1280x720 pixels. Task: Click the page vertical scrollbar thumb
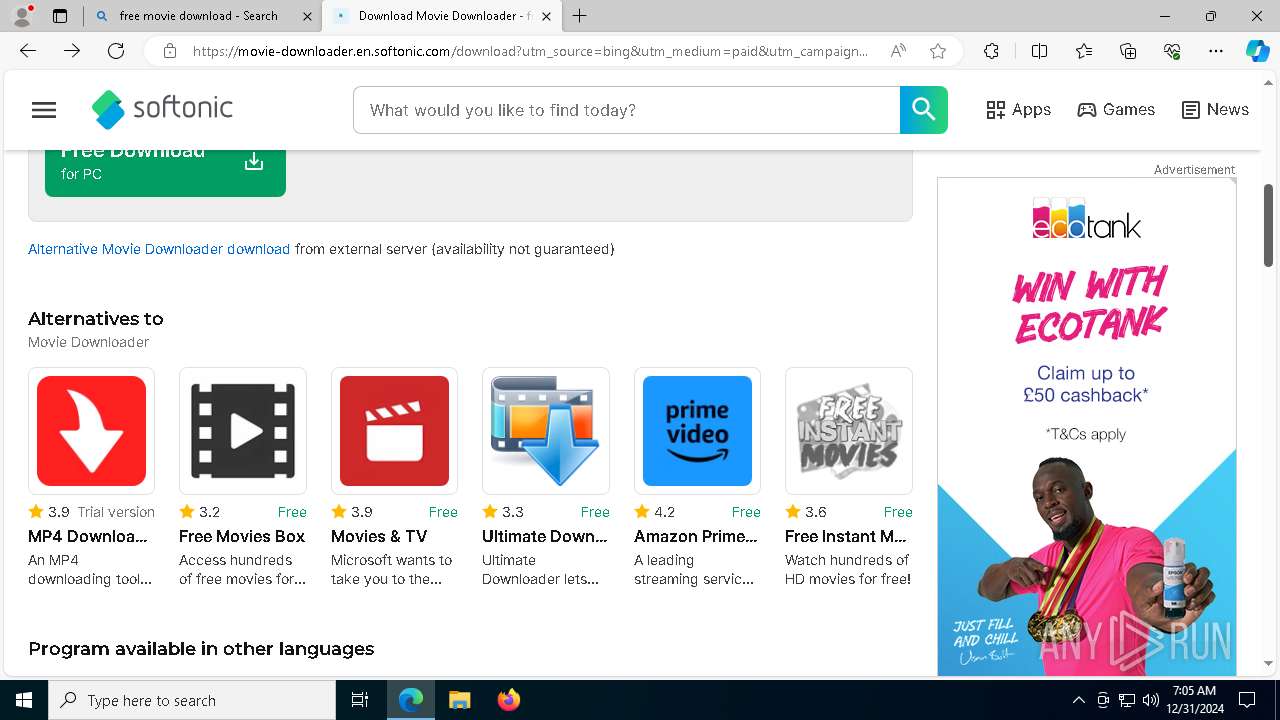click(x=1269, y=225)
